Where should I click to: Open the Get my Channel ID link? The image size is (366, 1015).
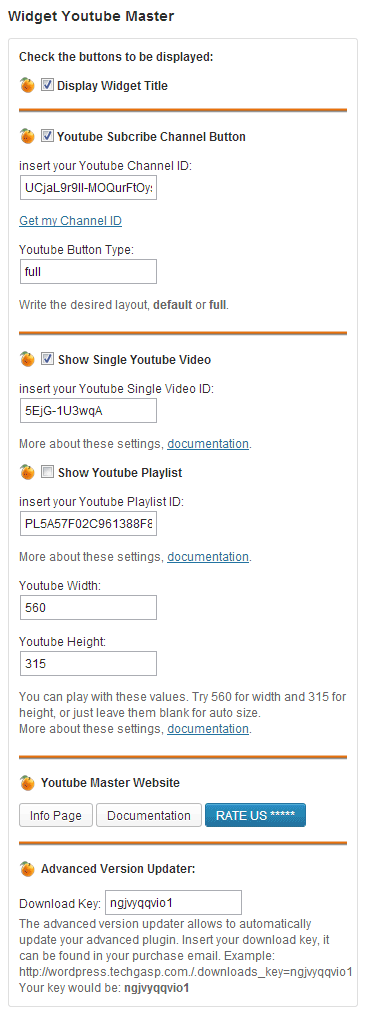(x=70, y=221)
